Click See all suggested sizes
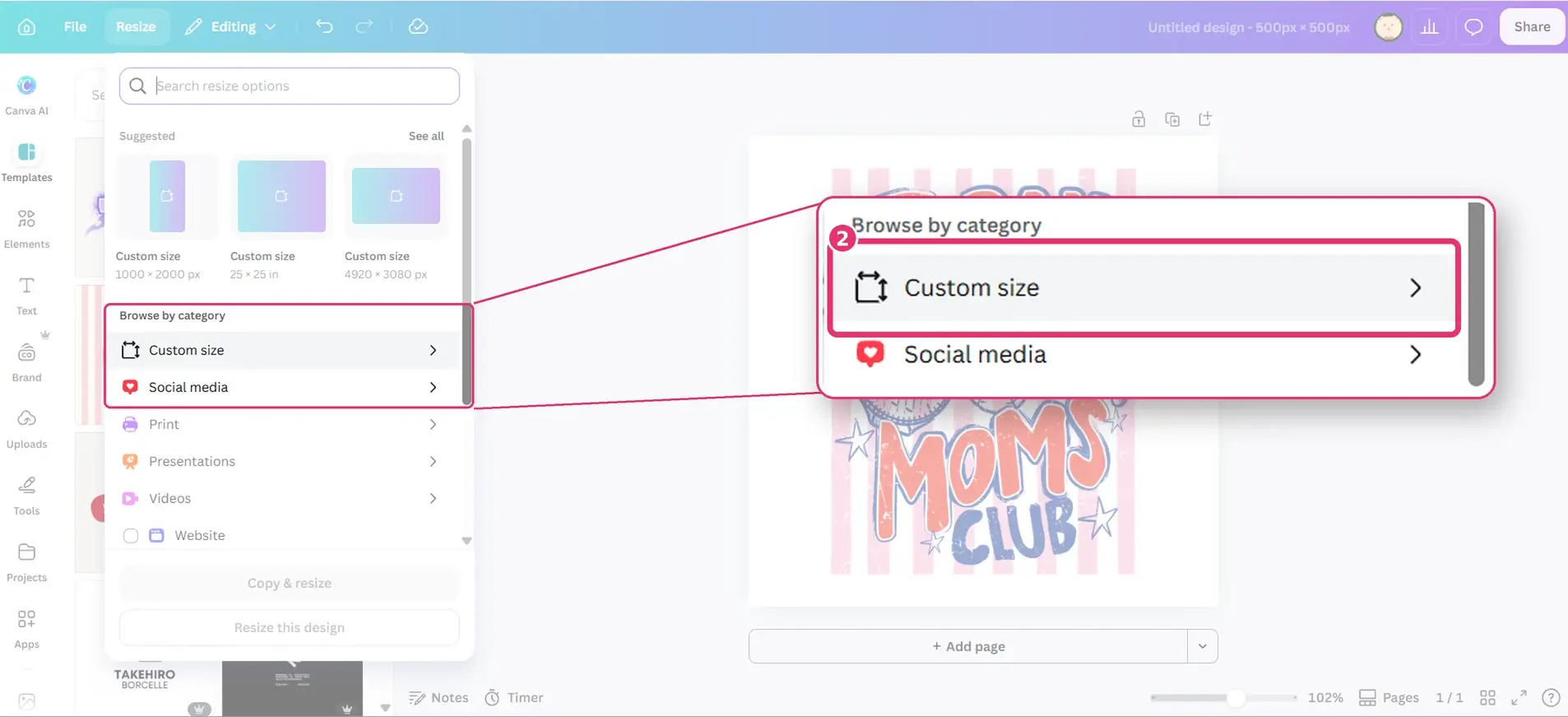This screenshot has height=717, width=1568. [x=426, y=136]
